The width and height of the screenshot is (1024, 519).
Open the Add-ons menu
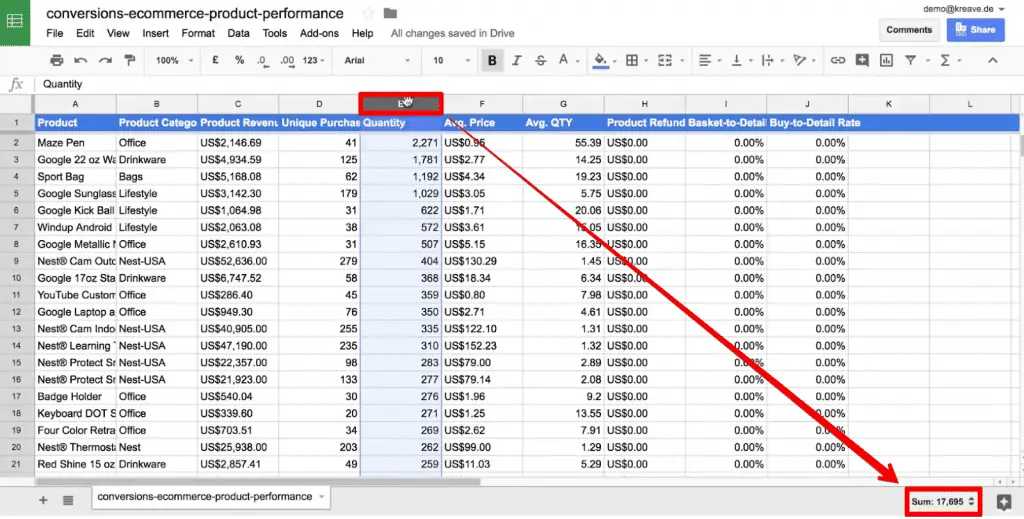click(319, 33)
